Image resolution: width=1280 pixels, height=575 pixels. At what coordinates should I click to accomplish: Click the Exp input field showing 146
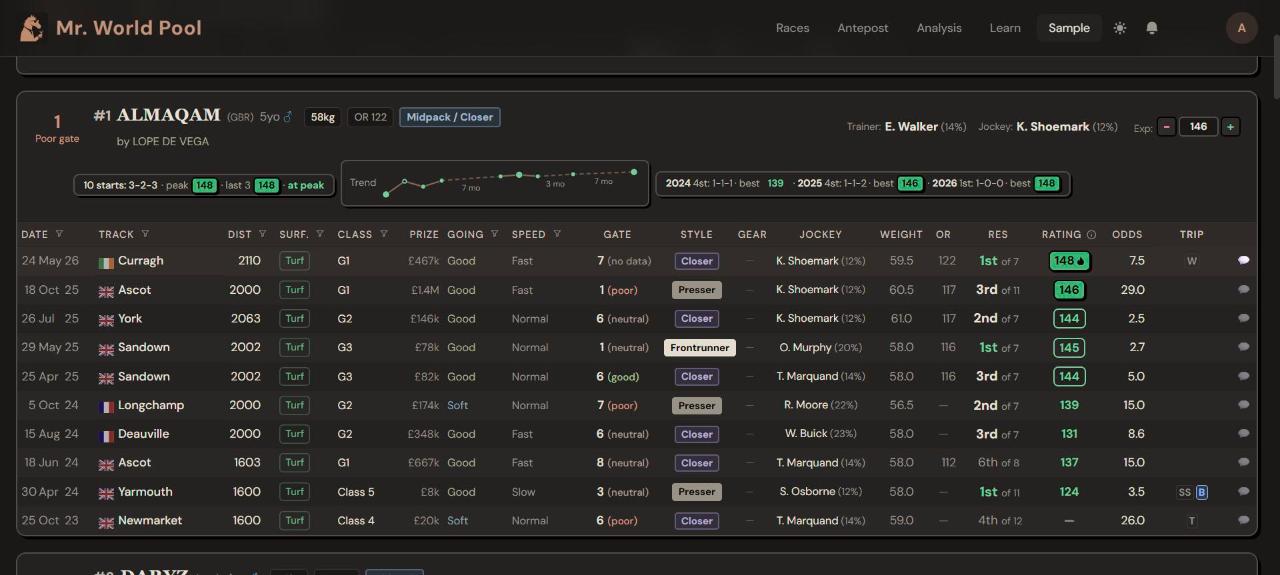pos(1198,127)
